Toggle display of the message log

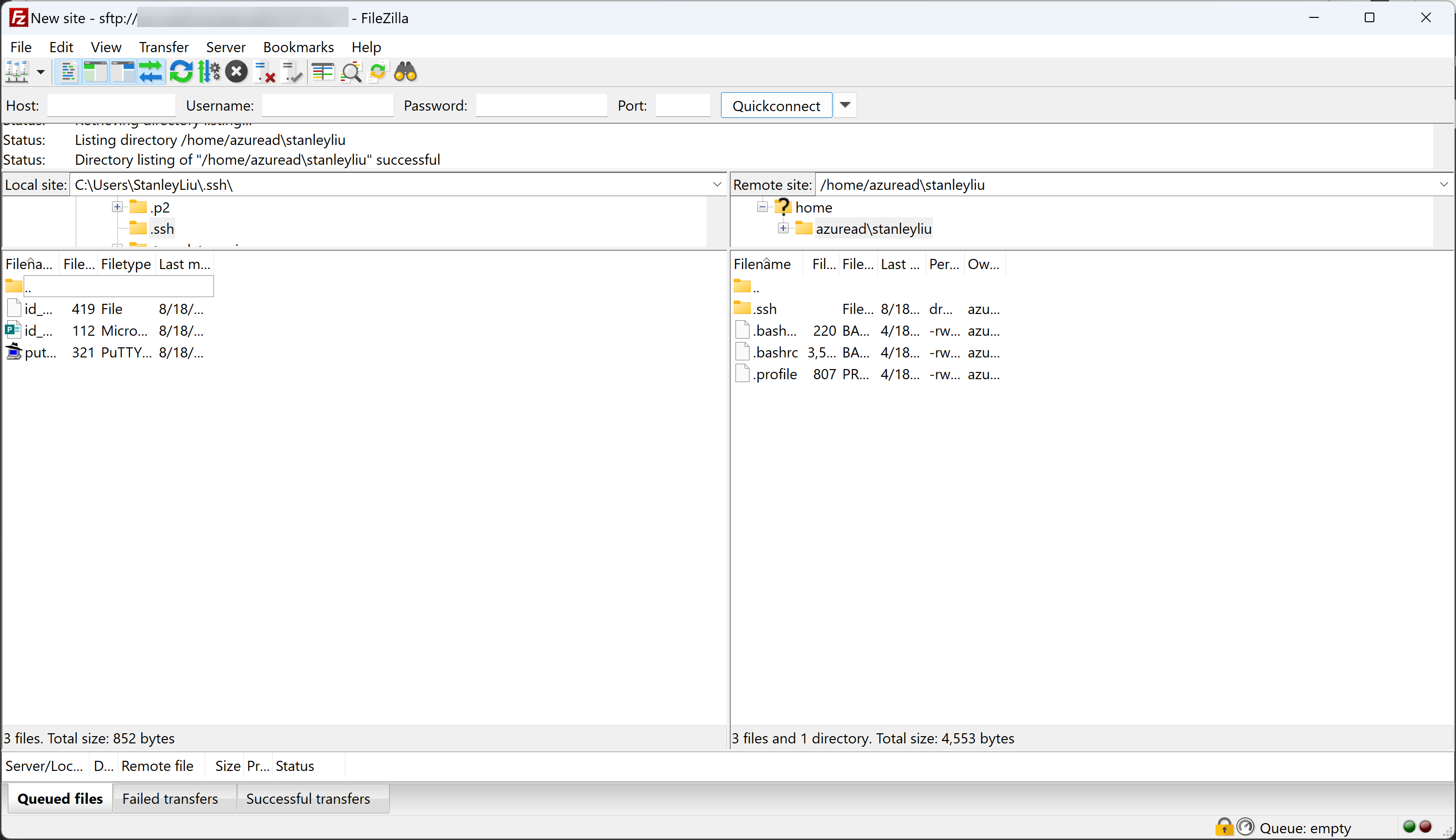pos(68,72)
